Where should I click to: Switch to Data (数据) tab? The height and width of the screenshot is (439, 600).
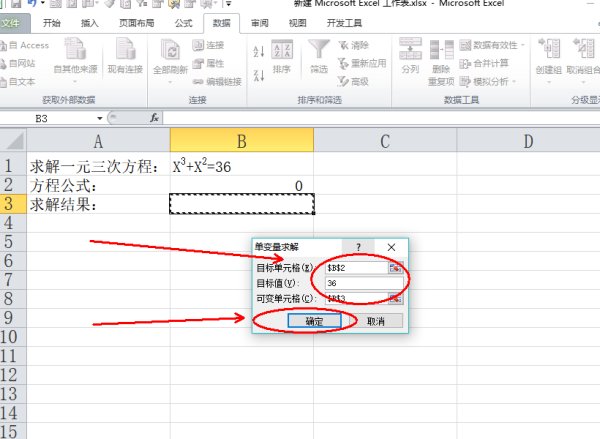[x=222, y=23]
